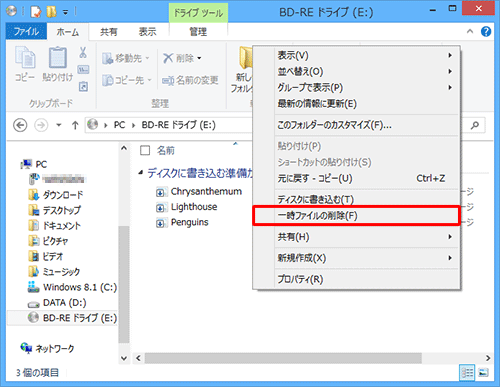This screenshot has height=387, width=500.
Task: Click the new folder icon in title bar
Action: (x=51, y=12)
